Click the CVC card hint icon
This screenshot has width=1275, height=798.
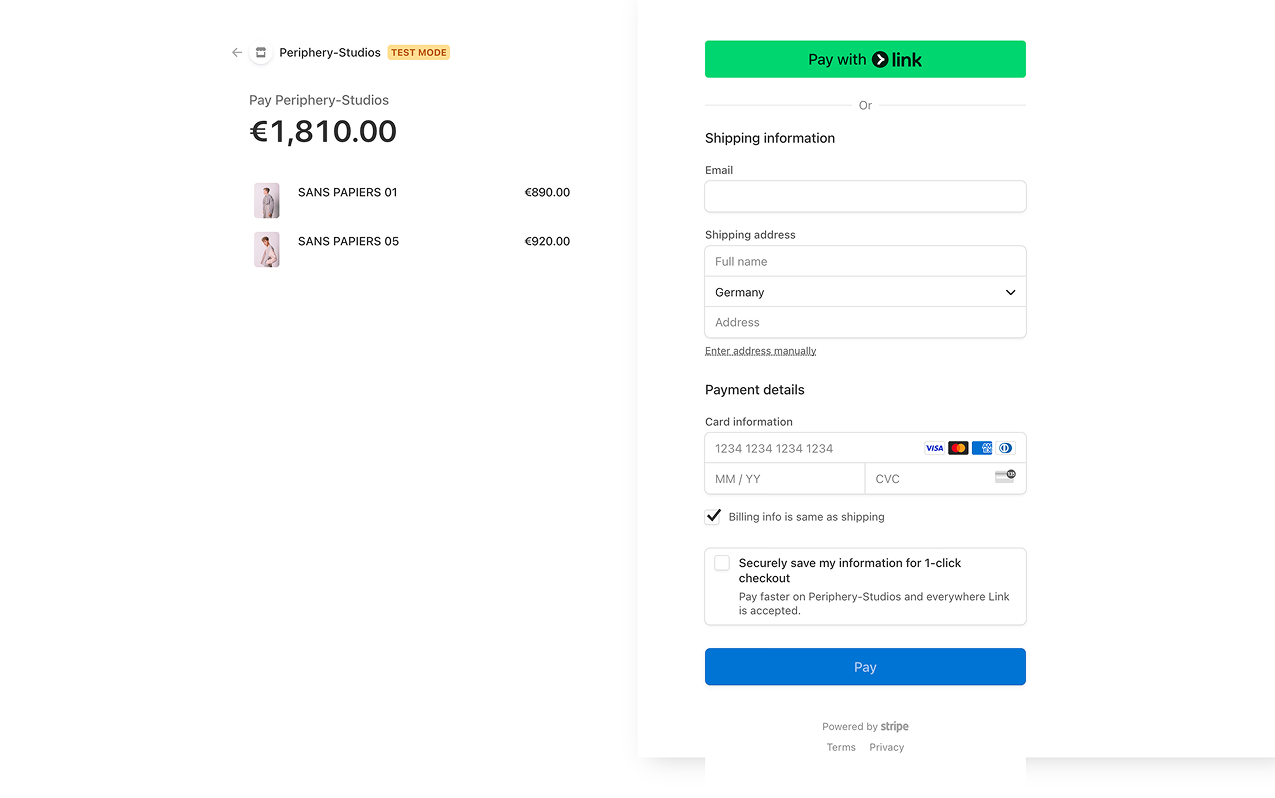coord(1005,477)
